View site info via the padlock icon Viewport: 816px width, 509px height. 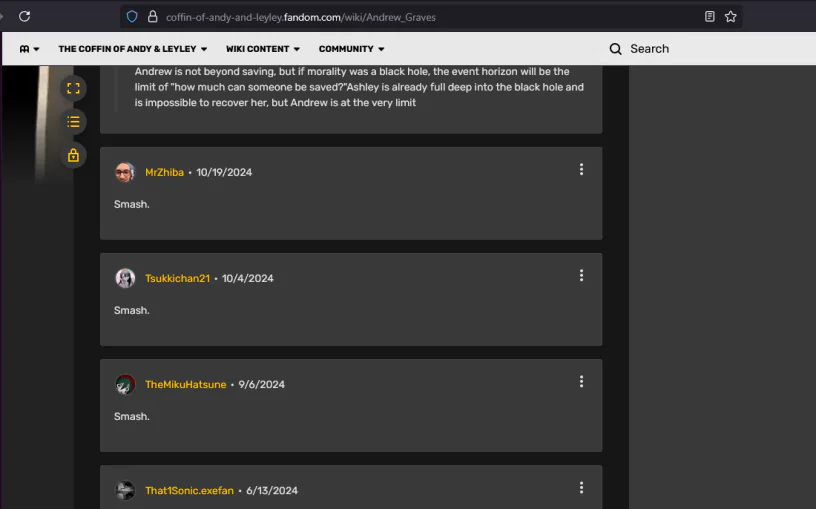[x=152, y=17]
